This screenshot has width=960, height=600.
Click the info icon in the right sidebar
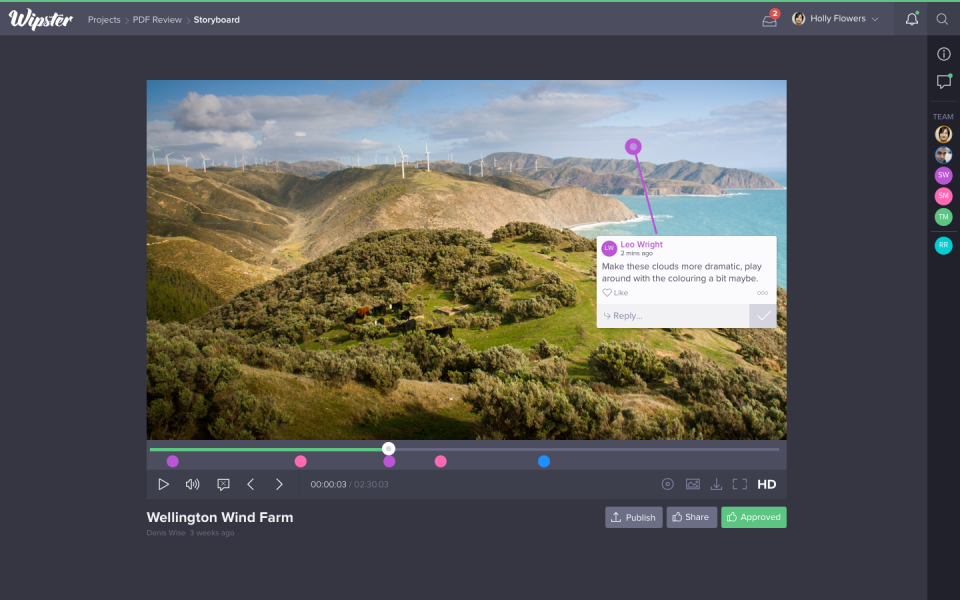pos(942,54)
